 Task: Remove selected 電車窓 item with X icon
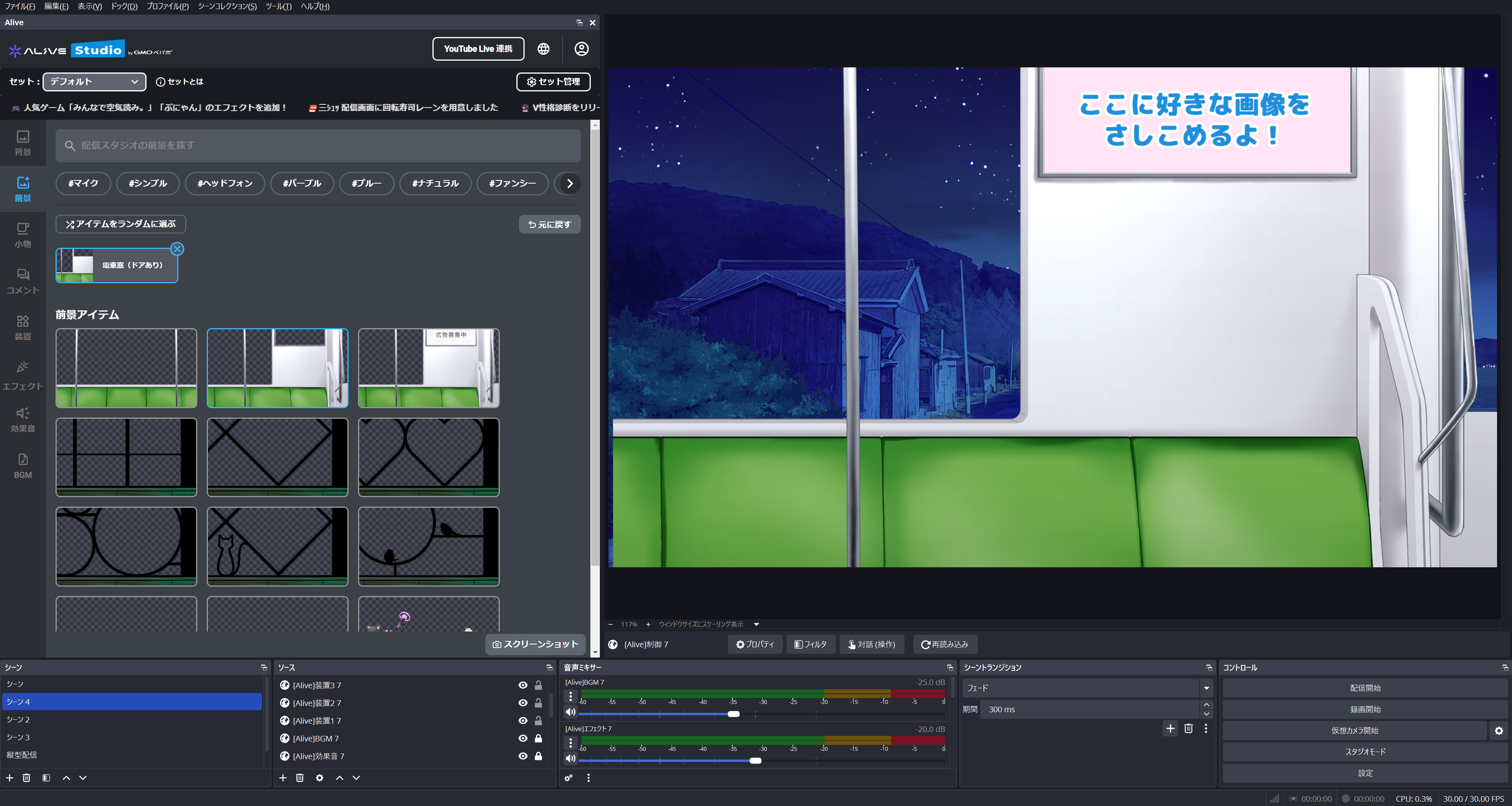coord(177,249)
